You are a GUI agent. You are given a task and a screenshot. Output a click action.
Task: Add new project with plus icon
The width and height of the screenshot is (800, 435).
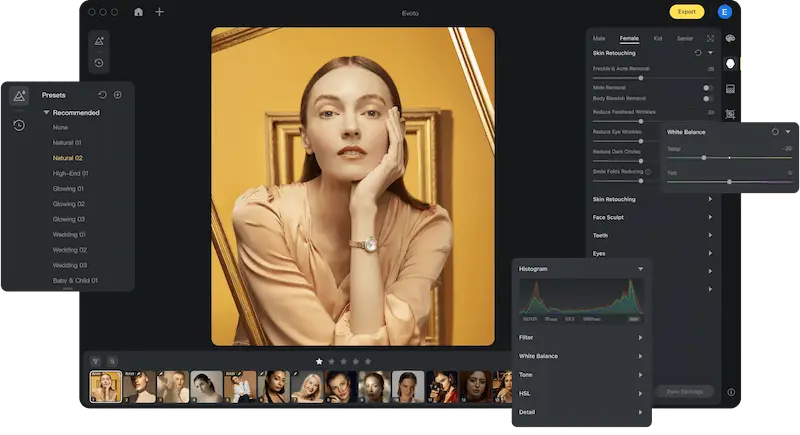click(159, 12)
